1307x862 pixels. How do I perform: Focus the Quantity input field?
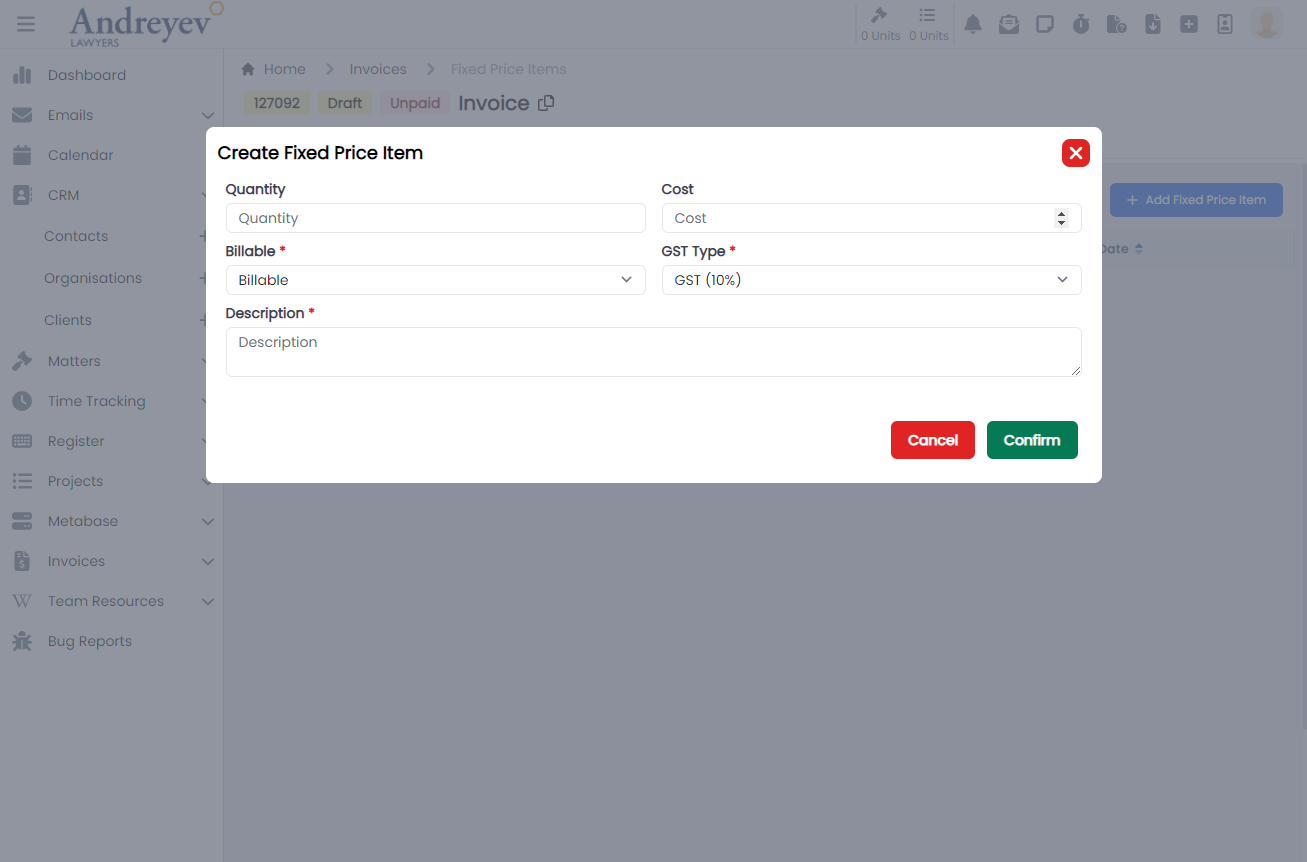435,218
